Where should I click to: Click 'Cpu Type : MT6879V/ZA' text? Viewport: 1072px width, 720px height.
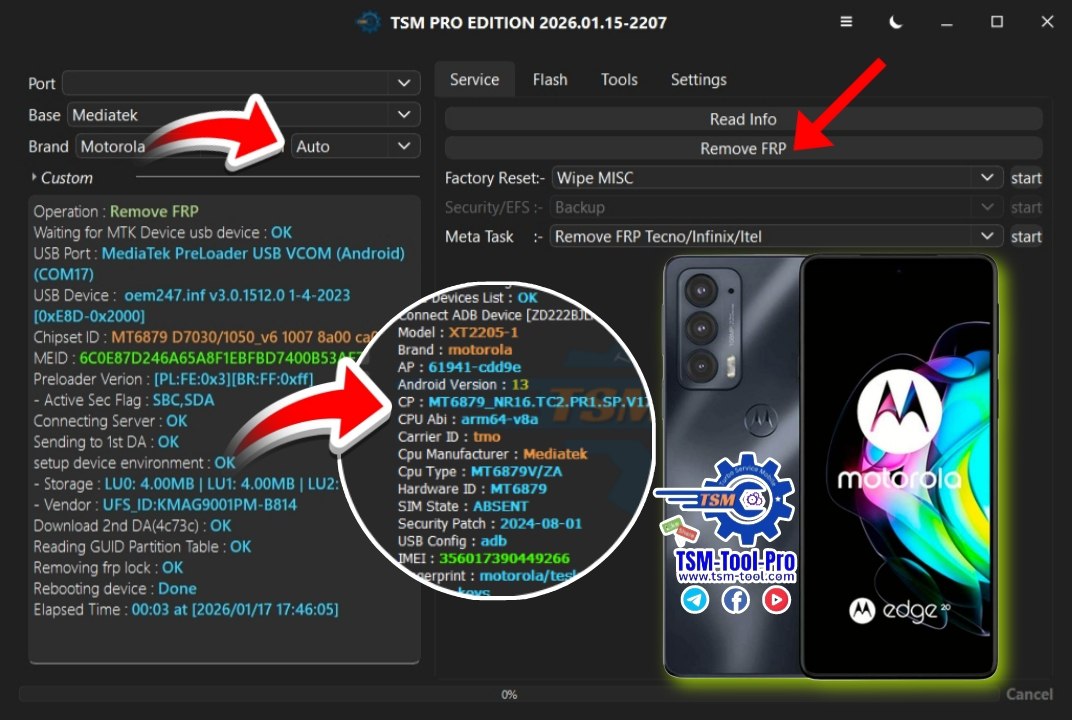[480, 471]
